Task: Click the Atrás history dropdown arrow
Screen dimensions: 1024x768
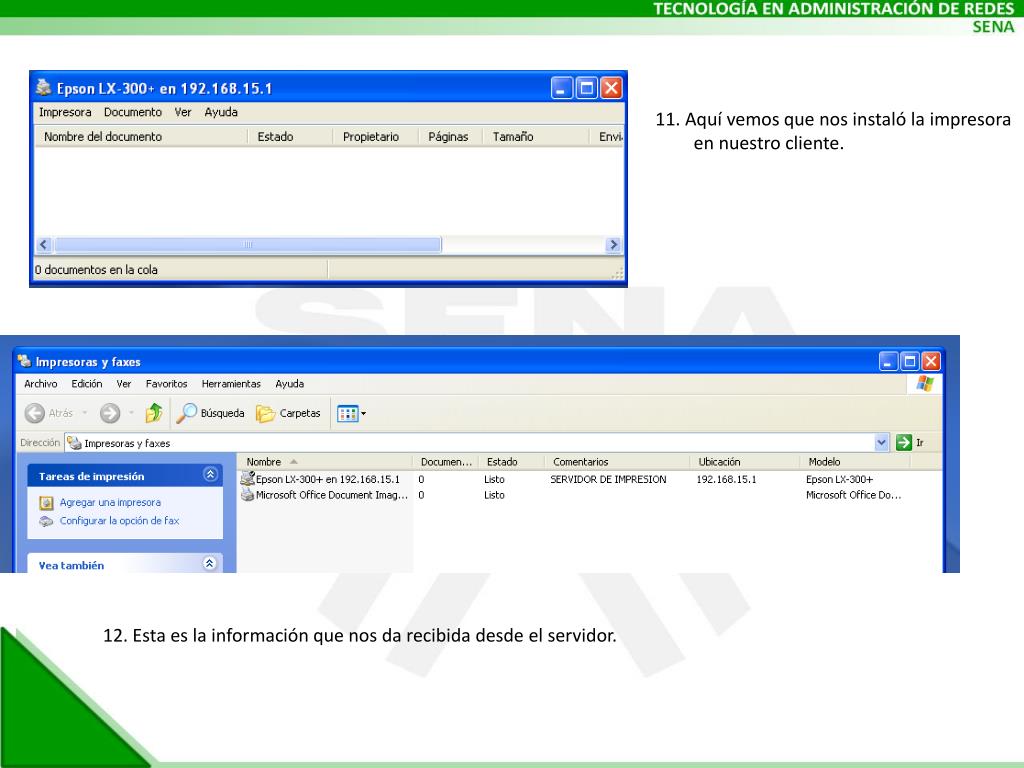Action: pyautogui.click(x=85, y=413)
